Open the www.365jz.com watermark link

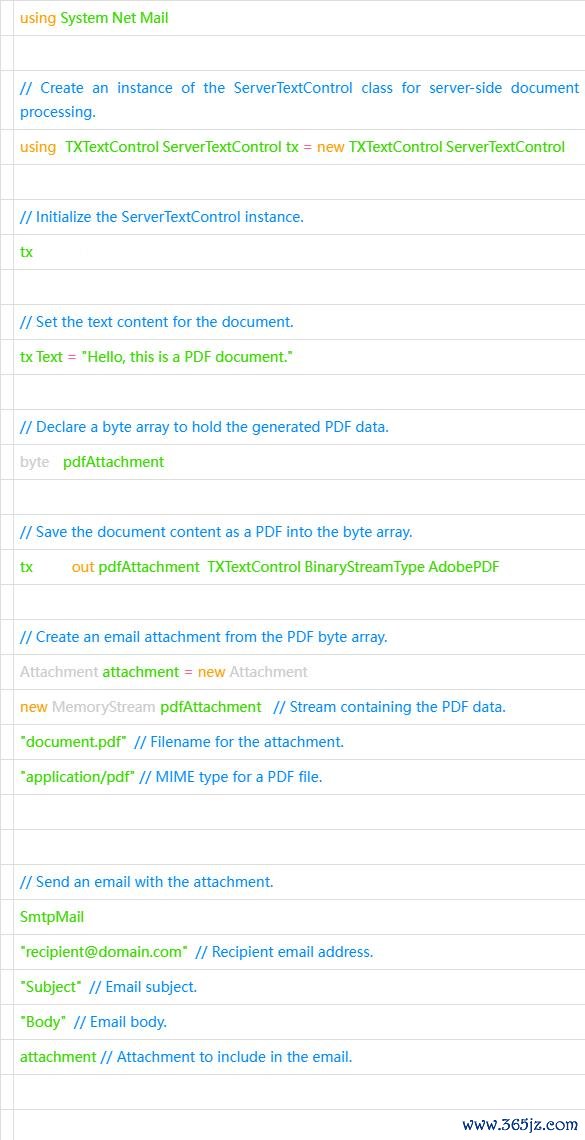click(x=520, y=1124)
